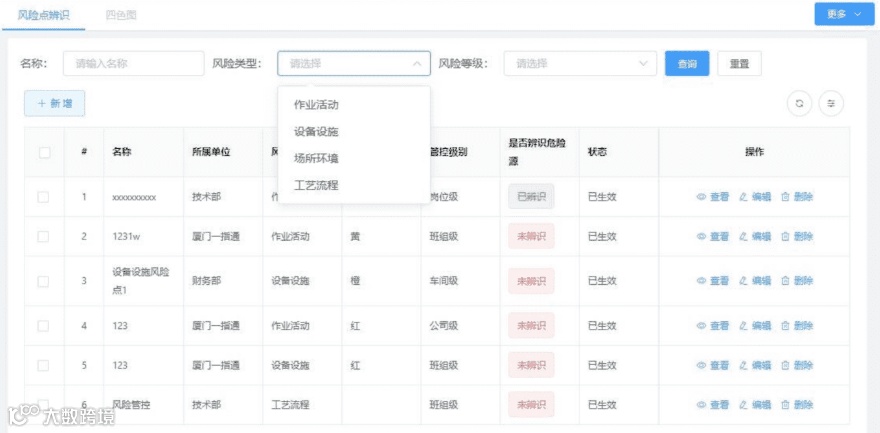880x433 pixels.
Task: Switch to the 四色图 tab
Action: point(121,15)
